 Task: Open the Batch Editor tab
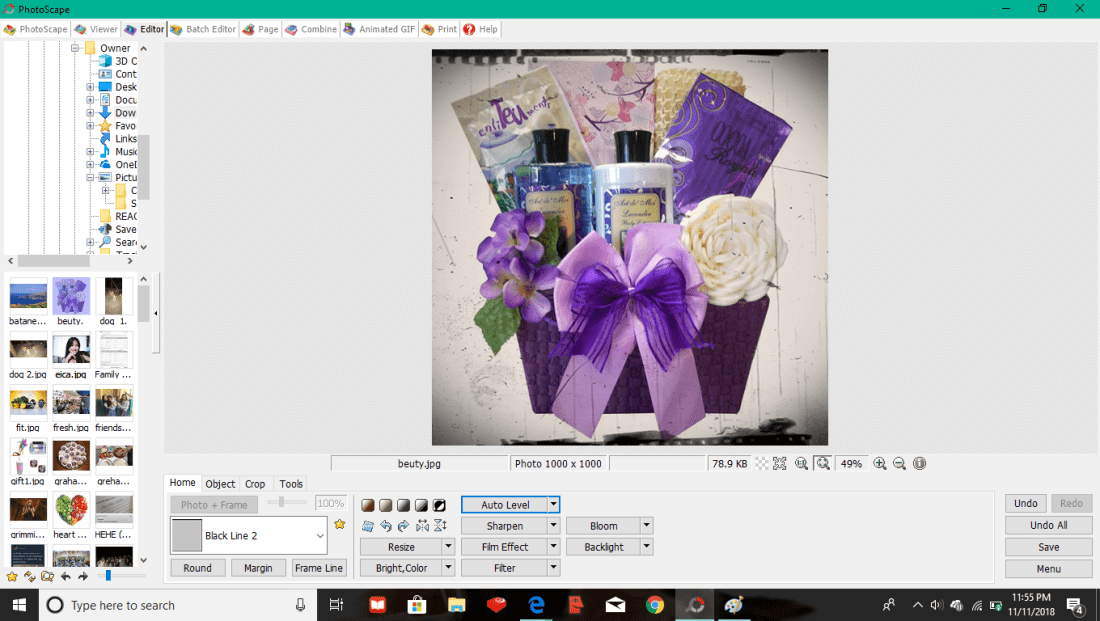click(203, 29)
